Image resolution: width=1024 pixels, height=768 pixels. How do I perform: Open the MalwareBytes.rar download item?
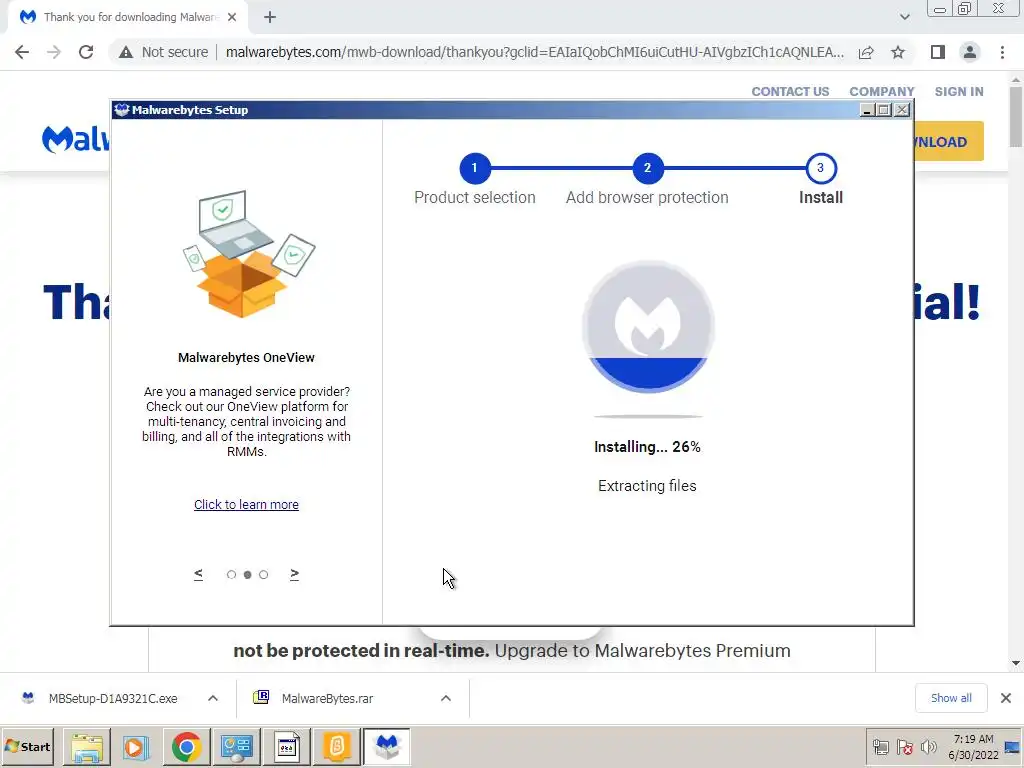tap(327, 699)
